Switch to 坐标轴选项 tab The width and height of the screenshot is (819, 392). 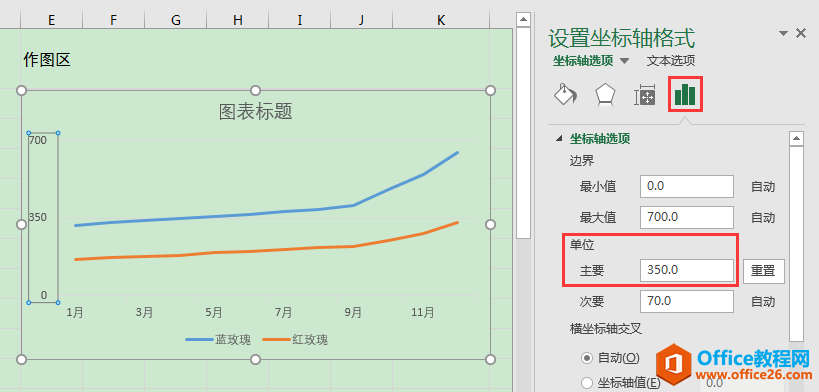click(583, 61)
